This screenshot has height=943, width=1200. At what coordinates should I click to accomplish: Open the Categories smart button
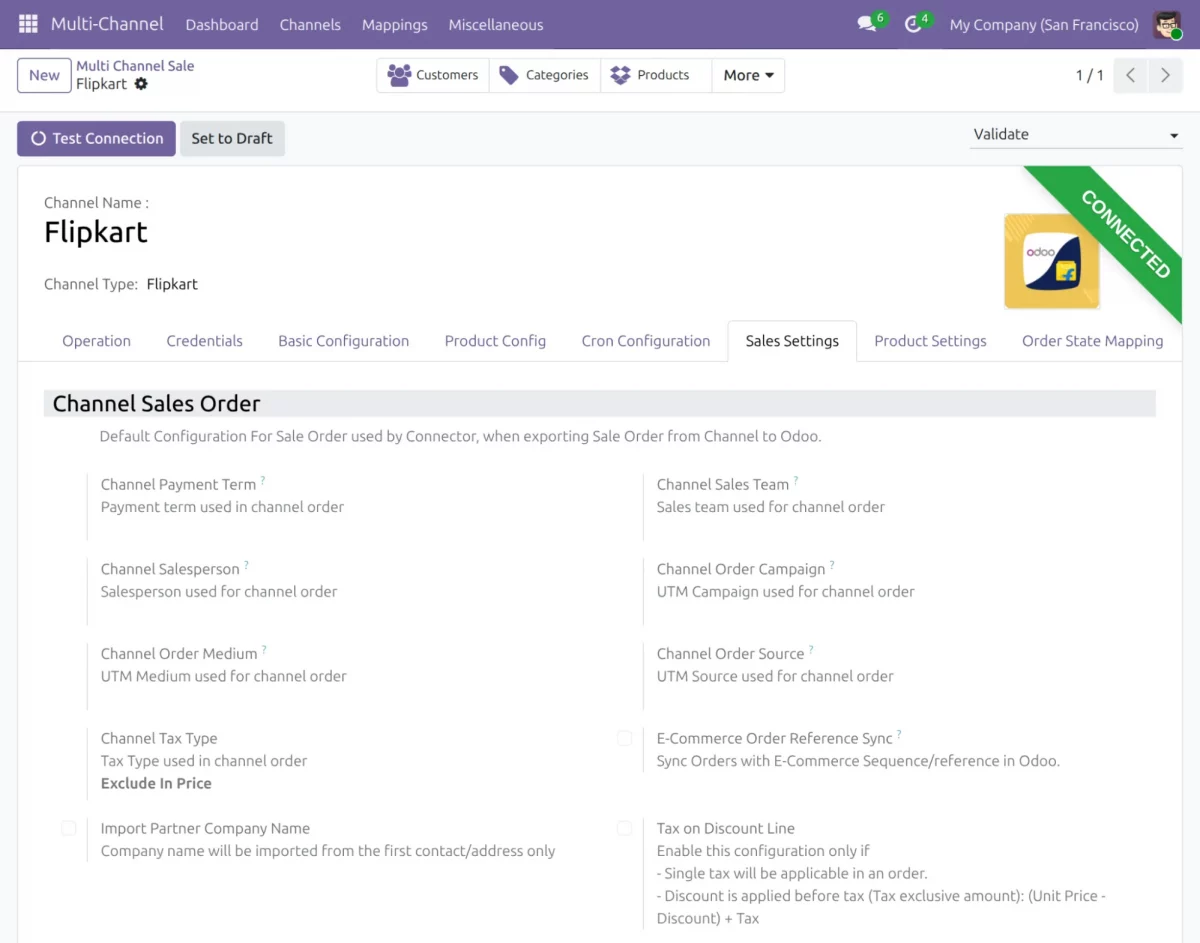pos(545,75)
